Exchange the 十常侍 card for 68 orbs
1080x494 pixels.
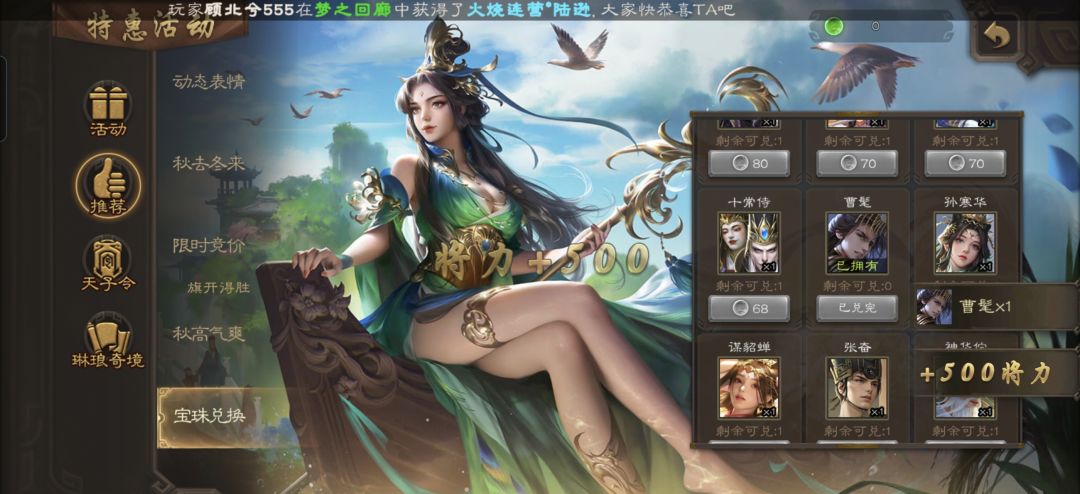[x=749, y=308]
